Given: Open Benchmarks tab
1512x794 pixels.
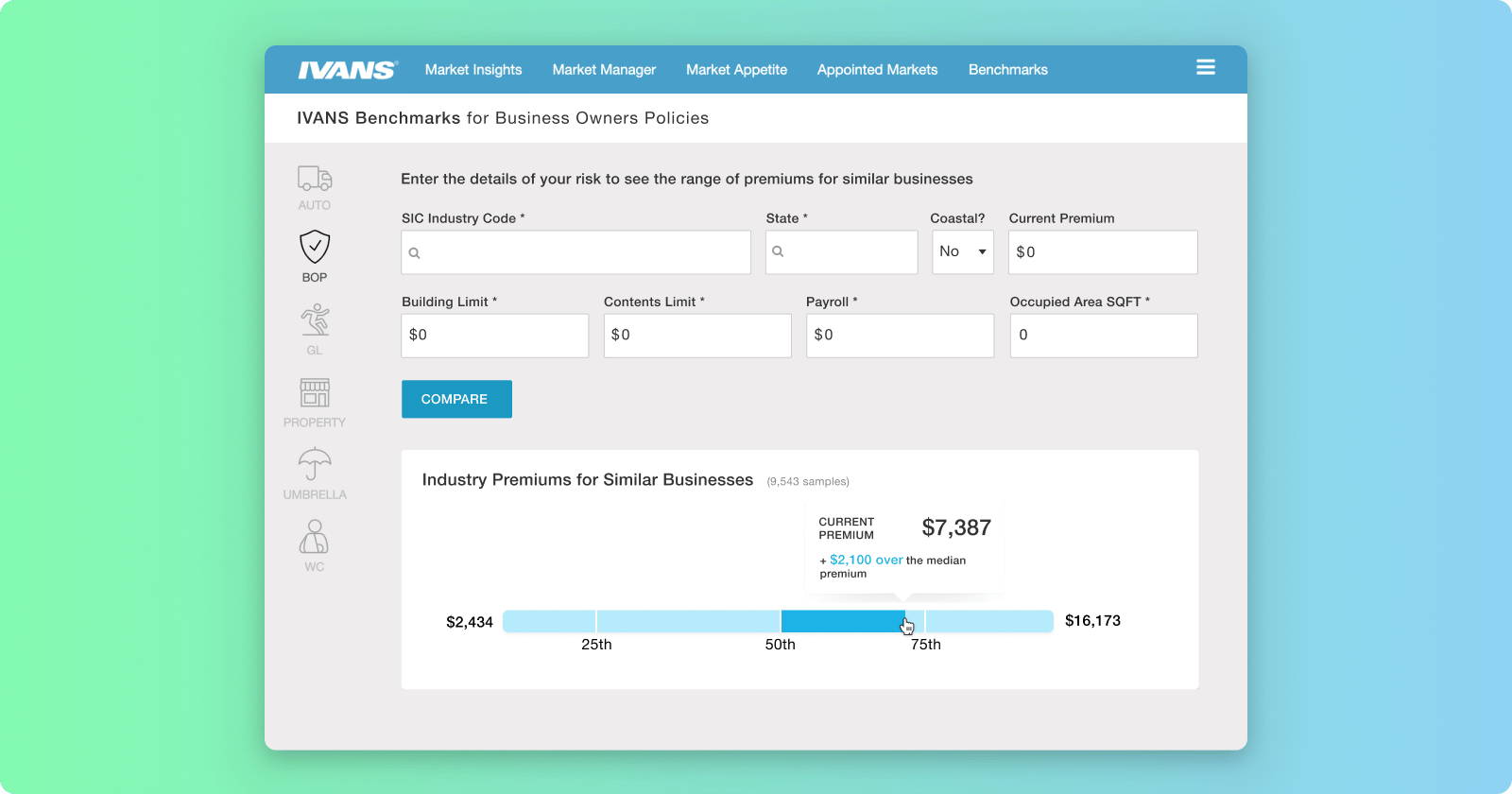Looking at the screenshot, I should coord(1008,70).
